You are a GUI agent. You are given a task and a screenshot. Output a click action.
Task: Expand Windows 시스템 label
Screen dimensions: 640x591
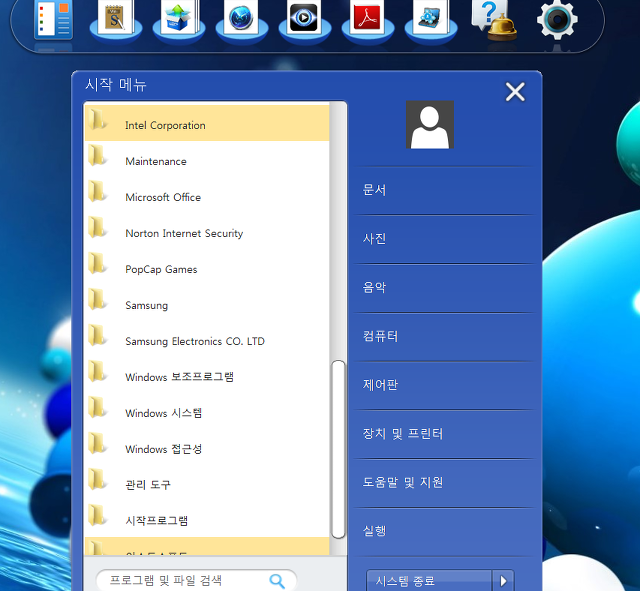tap(164, 413)
